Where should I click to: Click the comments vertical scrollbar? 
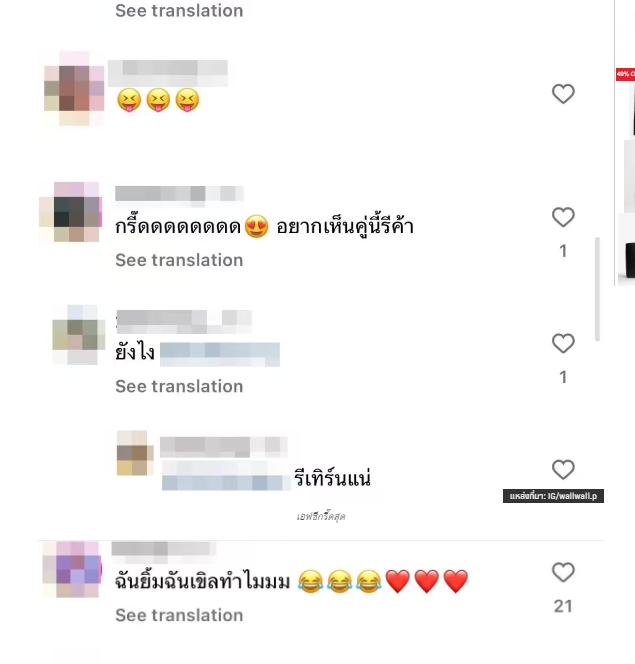click(x=597, y=289)
